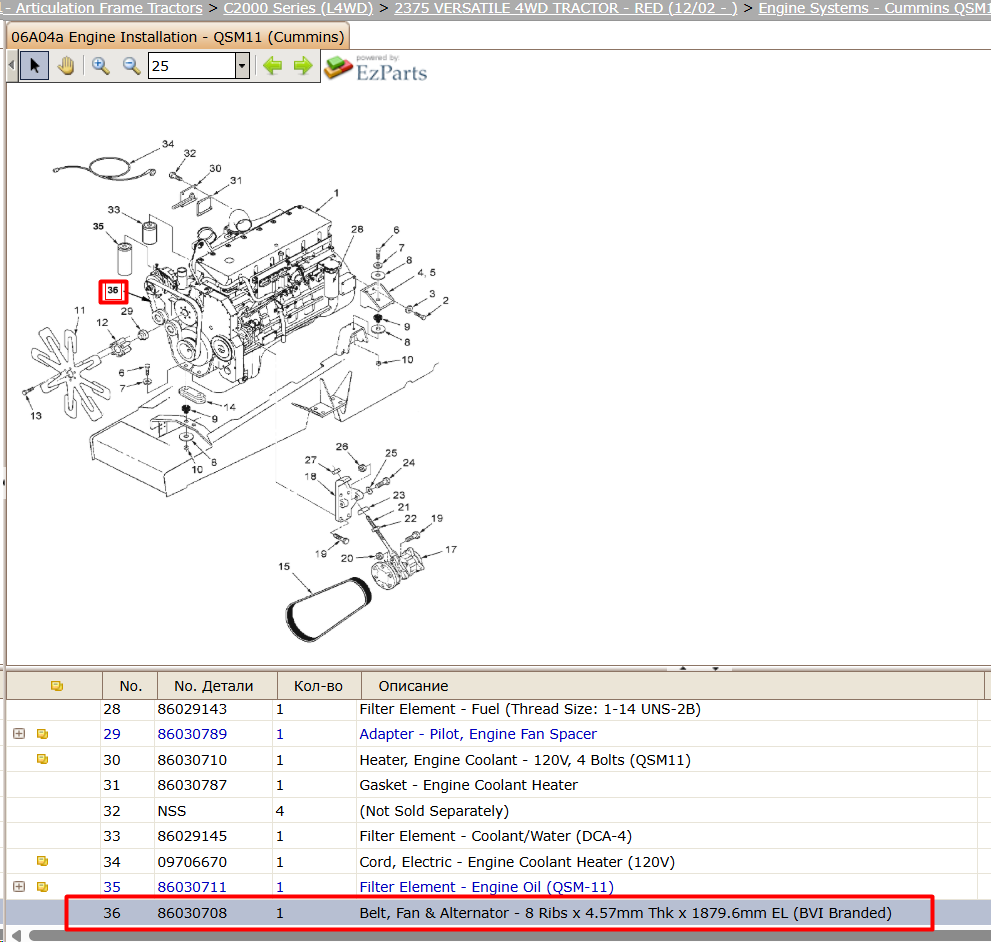Screen dimensions: 991x942
Task: Click item number 29 link in table
Action: [112, 734]
